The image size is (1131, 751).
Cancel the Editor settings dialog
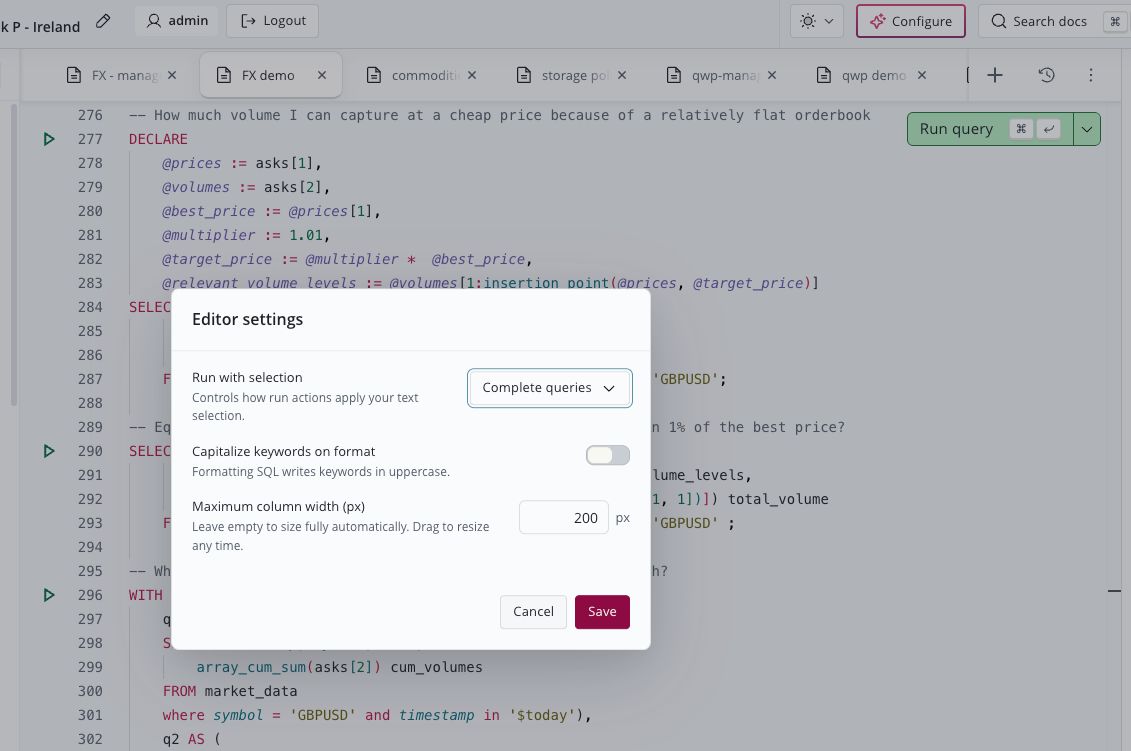[x=533, y=612]
